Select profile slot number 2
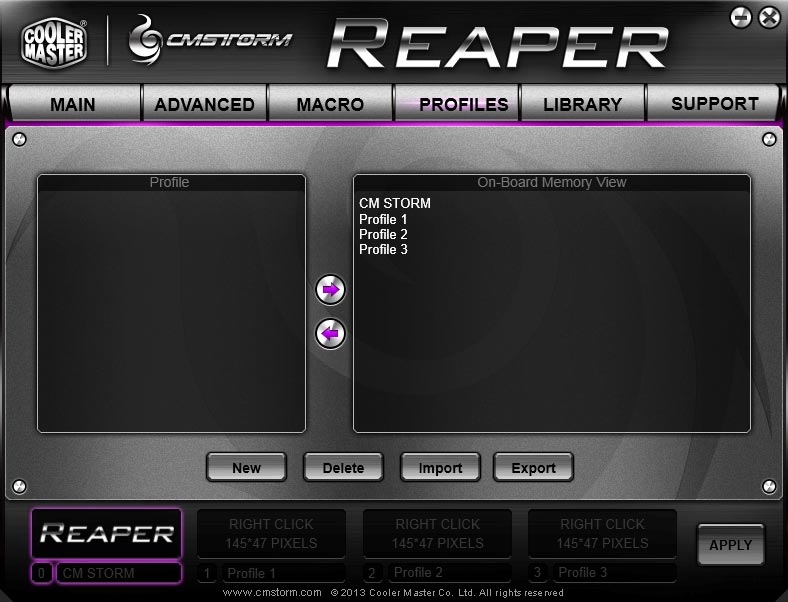 372,573
